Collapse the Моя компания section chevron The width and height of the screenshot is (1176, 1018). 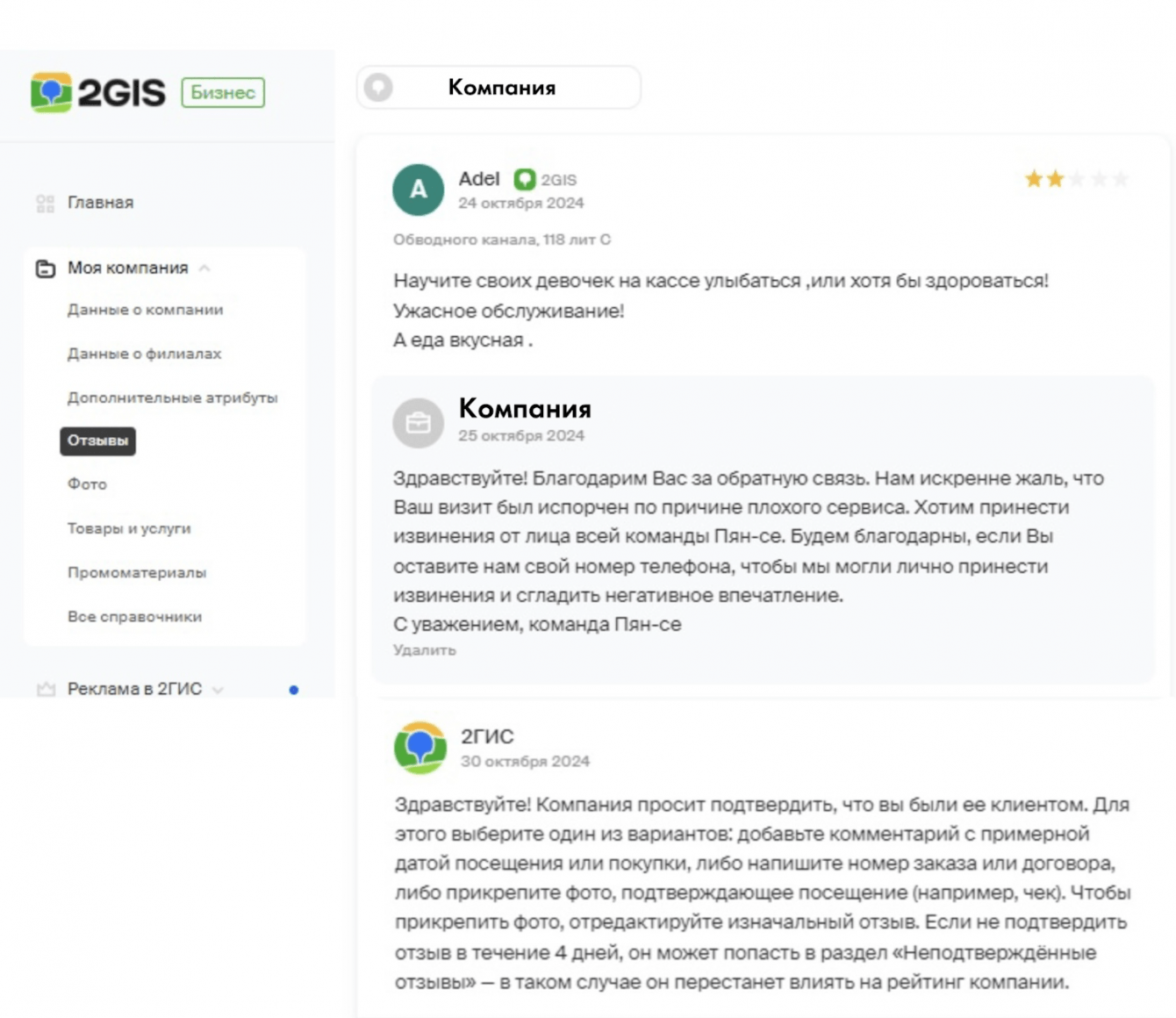[x=204, y=269]
